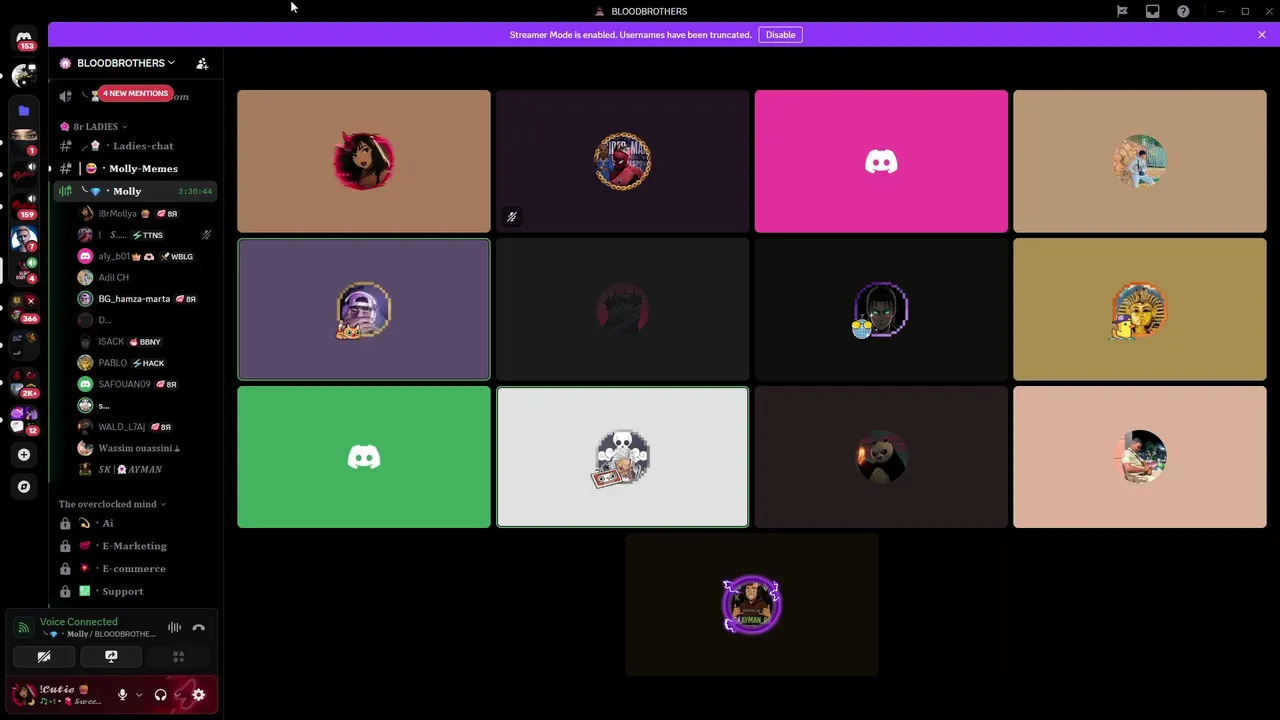
Task: Select voice member PABLO
Action: (146, 363)
